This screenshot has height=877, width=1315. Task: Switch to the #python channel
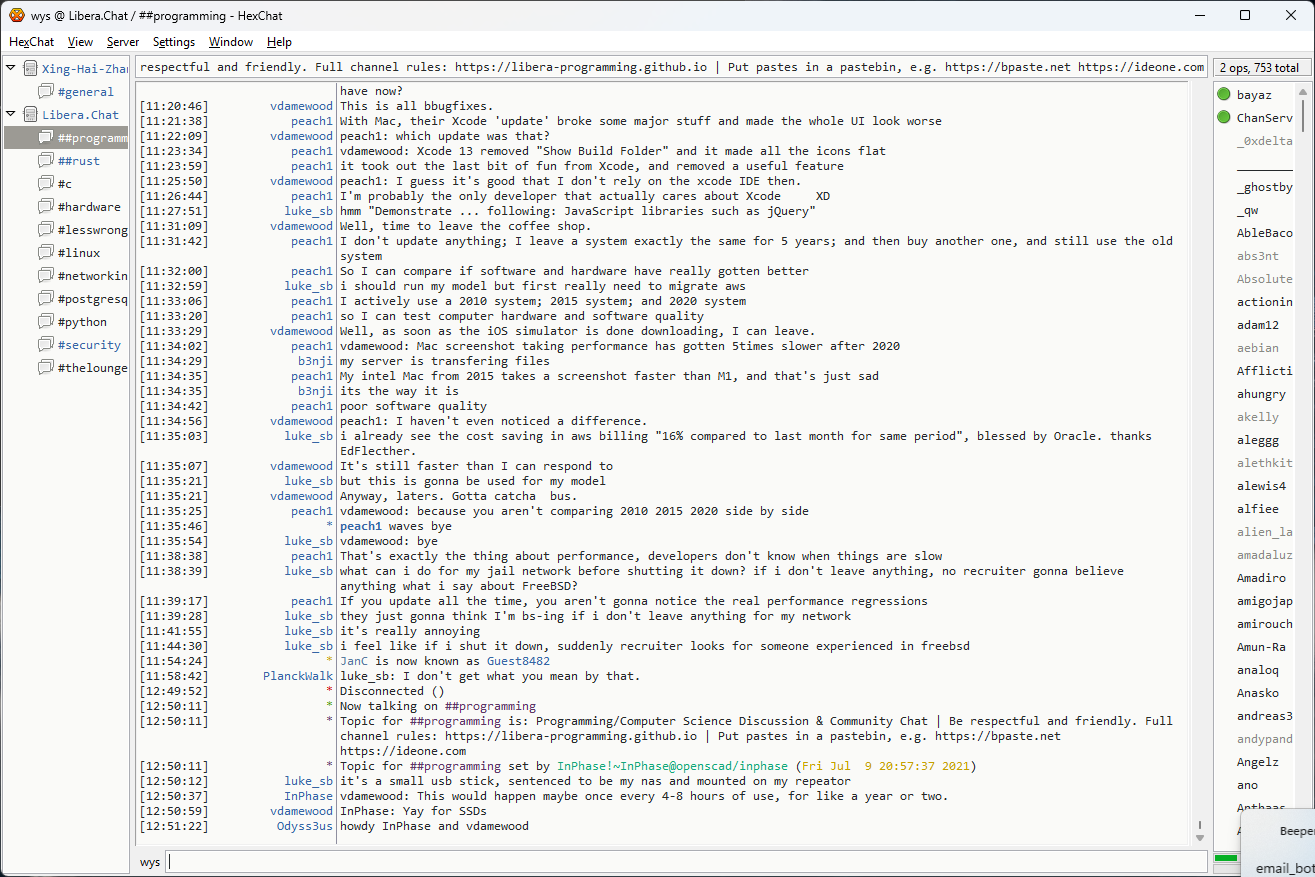point(82,322)
